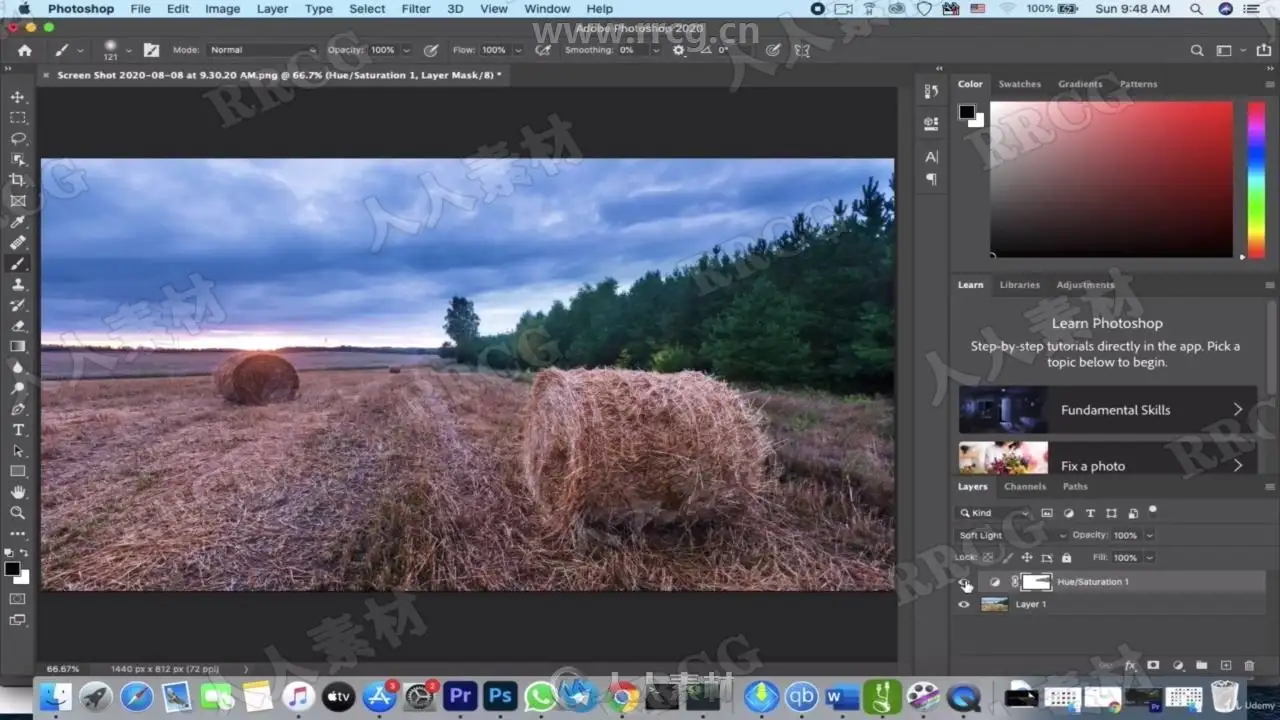The height and width of the screenshot is (720, 1280).
Task: Select the Hand tool
Action: click(18, 492)
